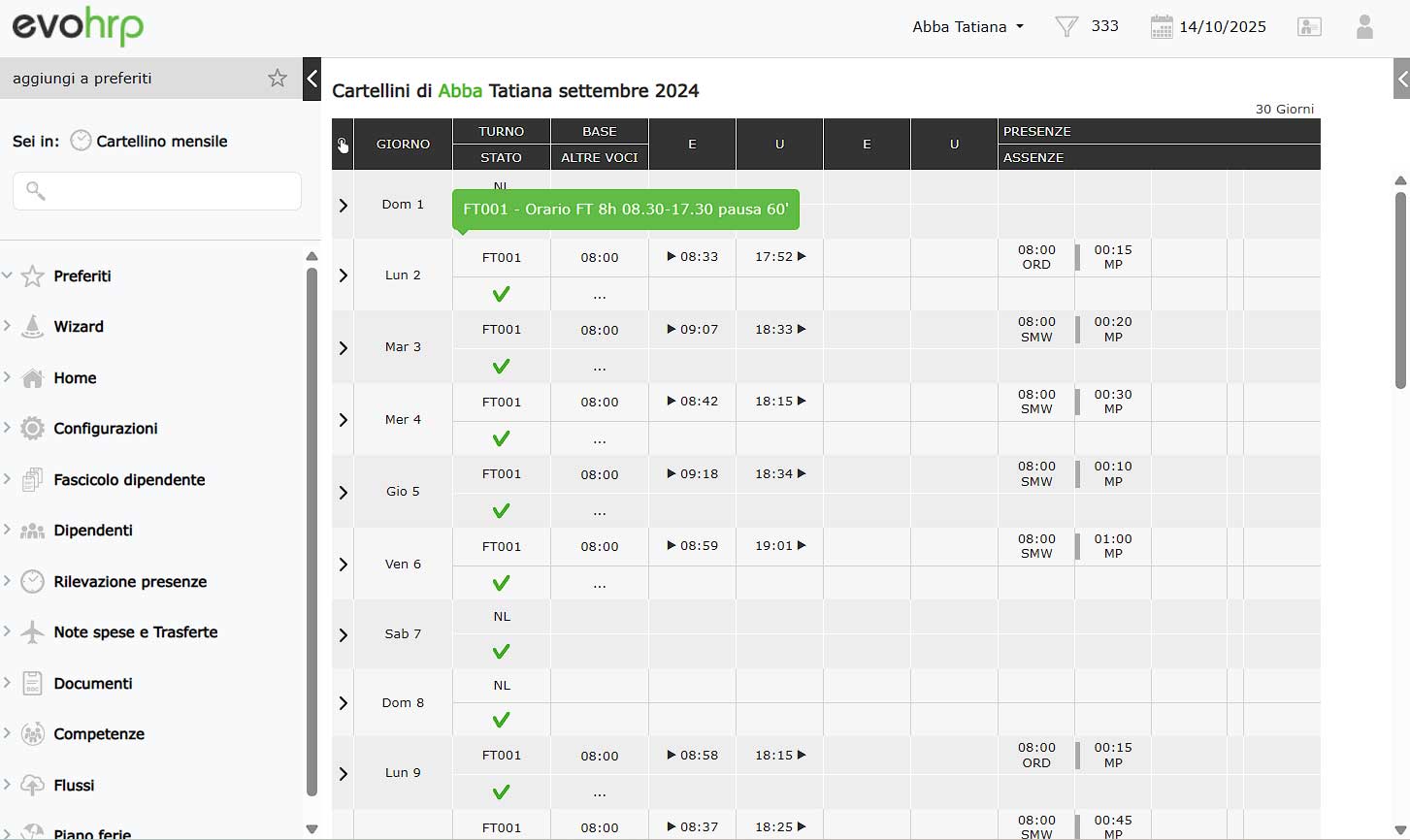Collapse the left sidebar panel arrow
Viewport: 1410px width, 840px height.
[312, 79]
